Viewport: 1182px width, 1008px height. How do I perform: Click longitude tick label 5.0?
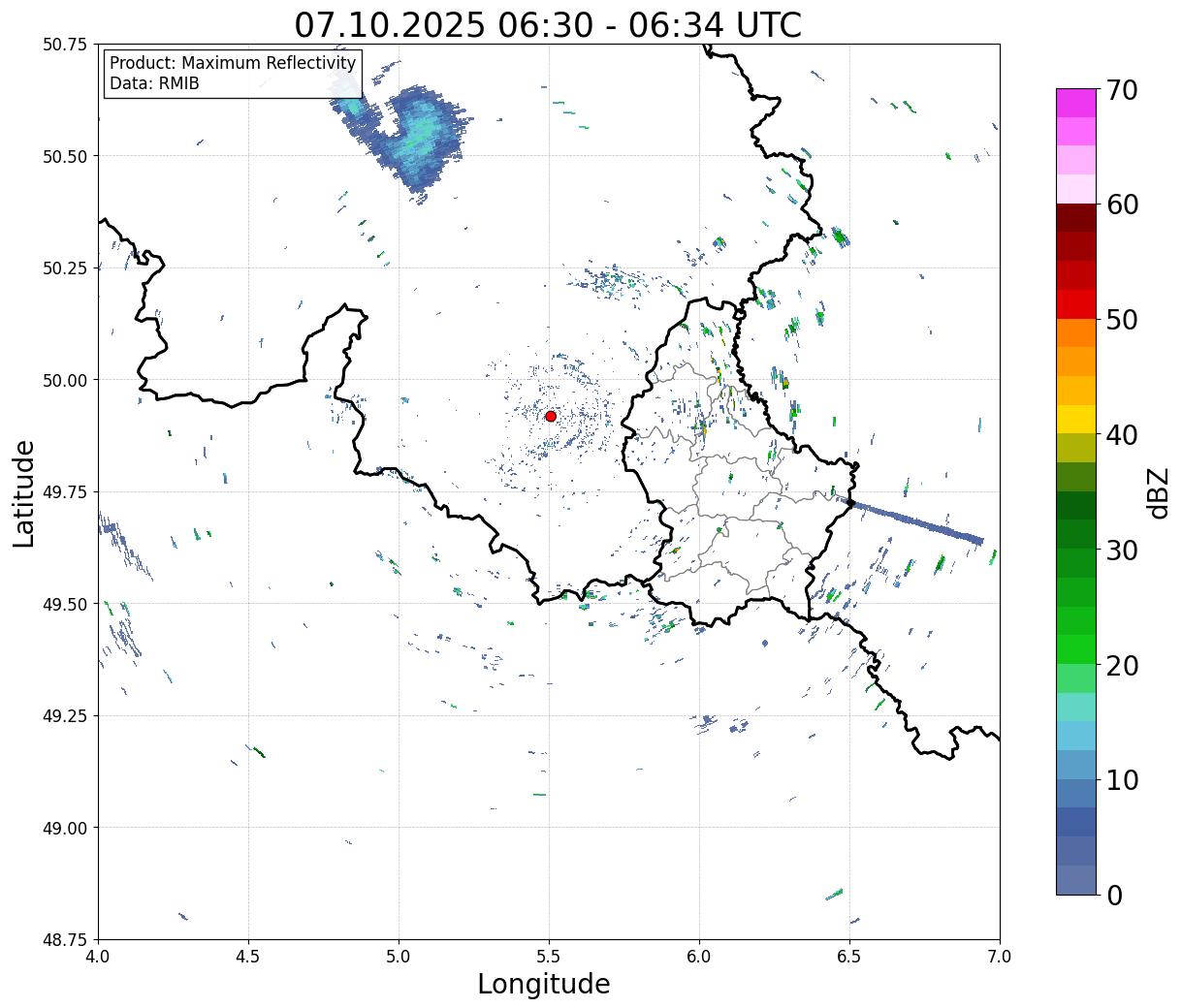click(399, 956)
